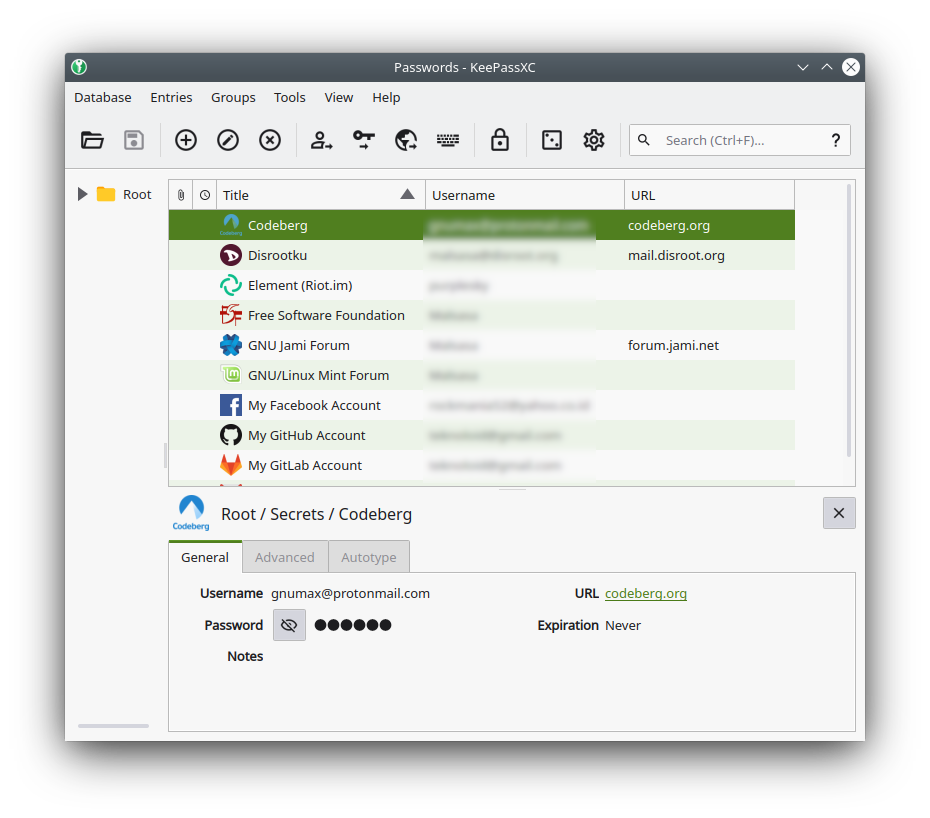Select the GNU/Linux Mint Forum entry
This screenshot has width=930, height=818.
click(x=482, y=375)
